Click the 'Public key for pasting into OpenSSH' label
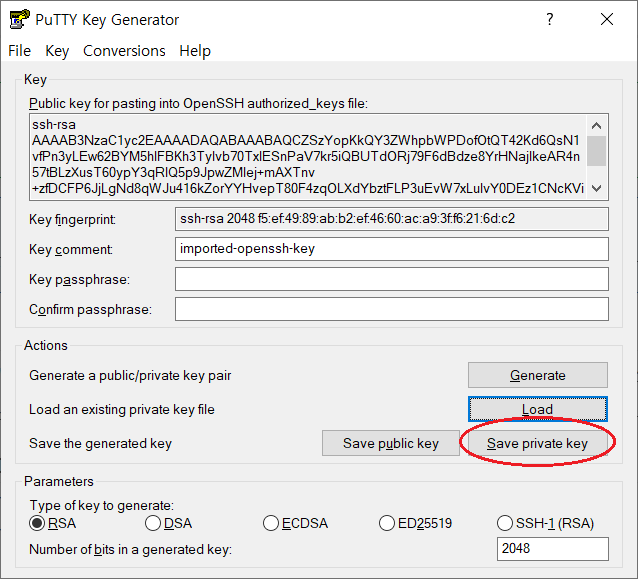The width and height of the screenshot is (638, 579). click(x=198, y=104)
